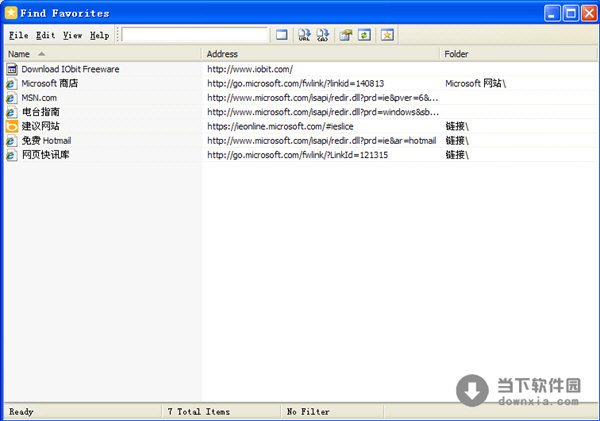600x421 pixels.
Task: Click the address ending LinkId=121315
Action: click(x=297, y=155)
